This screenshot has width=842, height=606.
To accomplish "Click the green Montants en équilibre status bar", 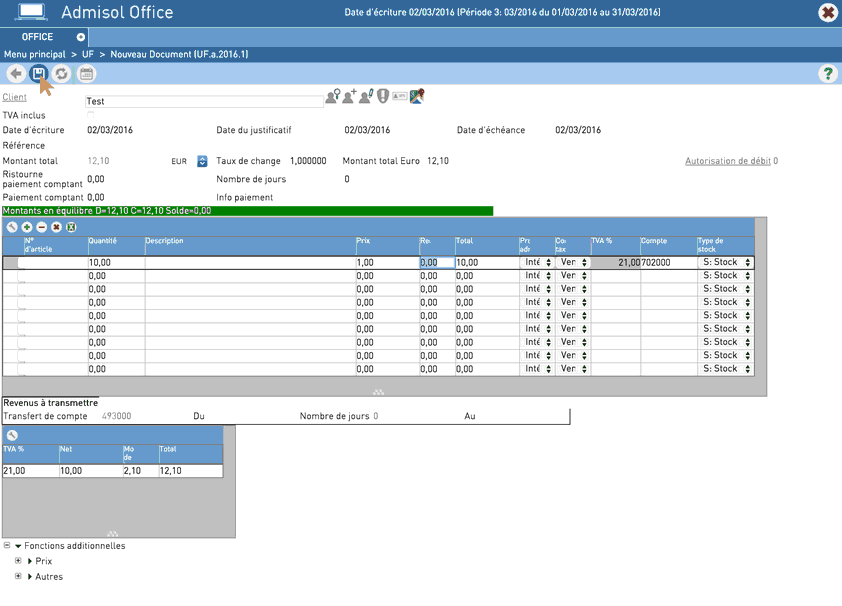I will pyautogui.click(x=248, y=211).
